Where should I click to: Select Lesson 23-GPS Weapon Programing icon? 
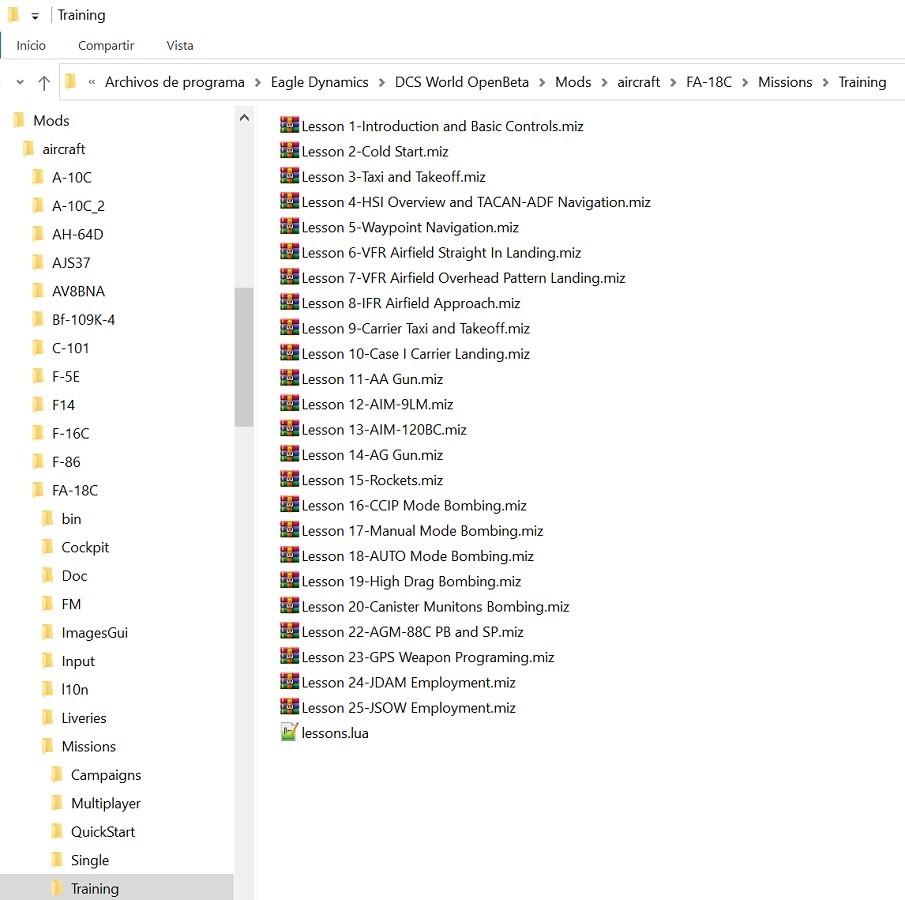point(289,656)
